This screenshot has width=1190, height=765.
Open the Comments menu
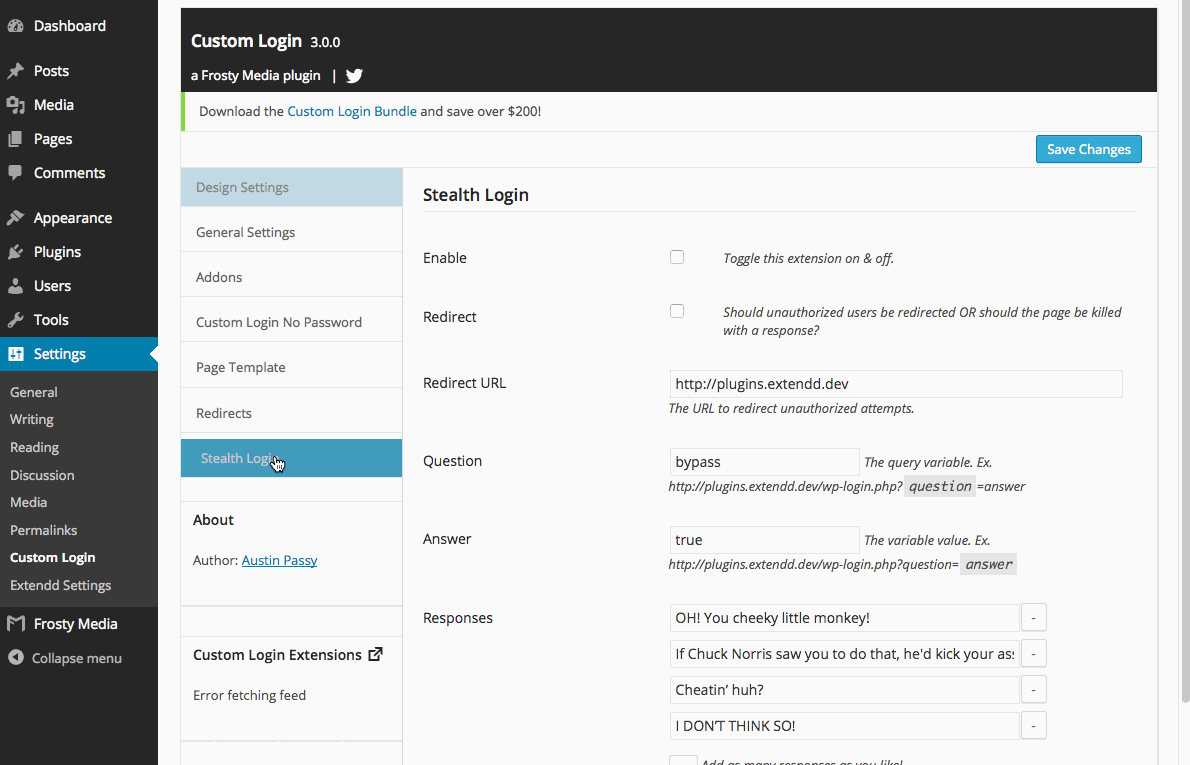pos(79,173)
